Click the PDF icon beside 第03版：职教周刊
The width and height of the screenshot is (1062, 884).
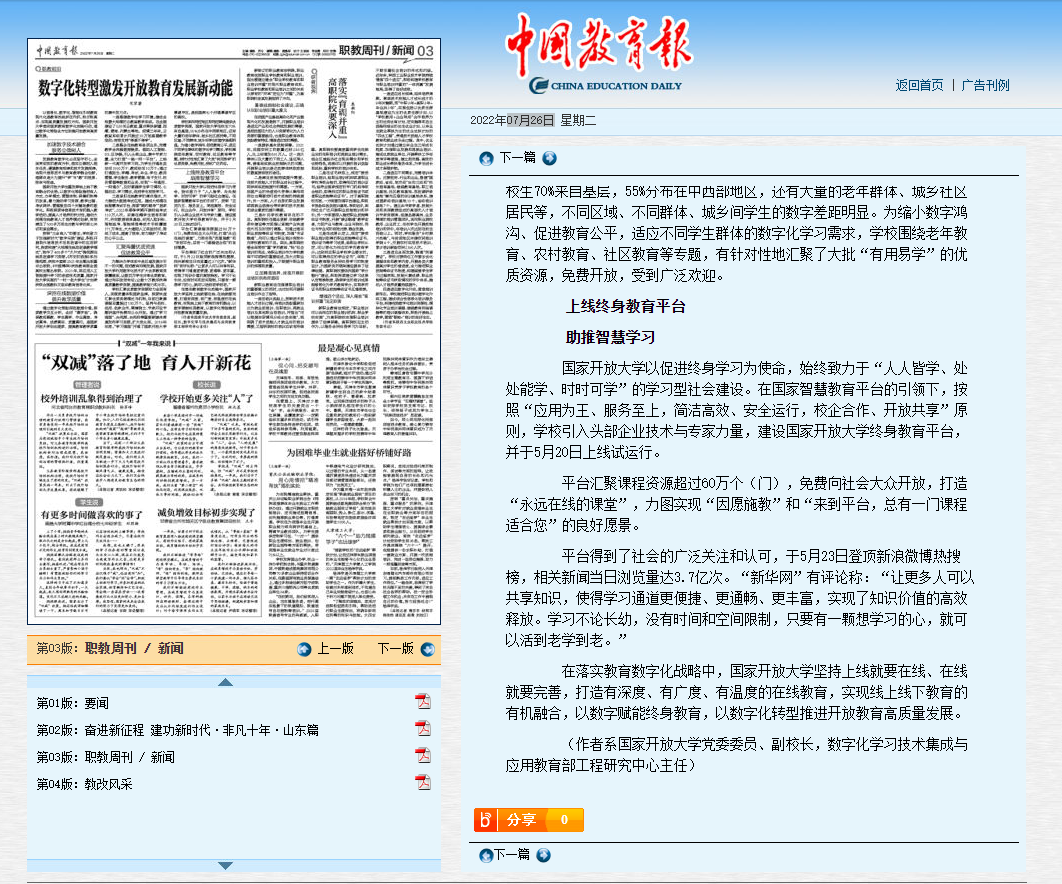tap(424, 753)
